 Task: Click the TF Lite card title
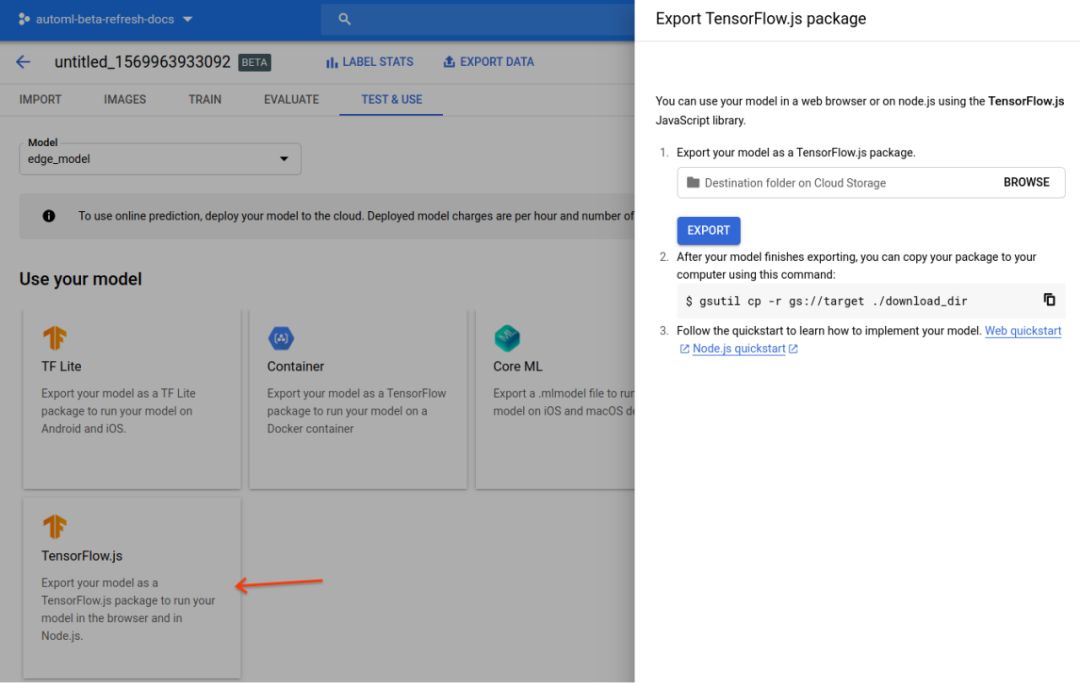(61, 366)
